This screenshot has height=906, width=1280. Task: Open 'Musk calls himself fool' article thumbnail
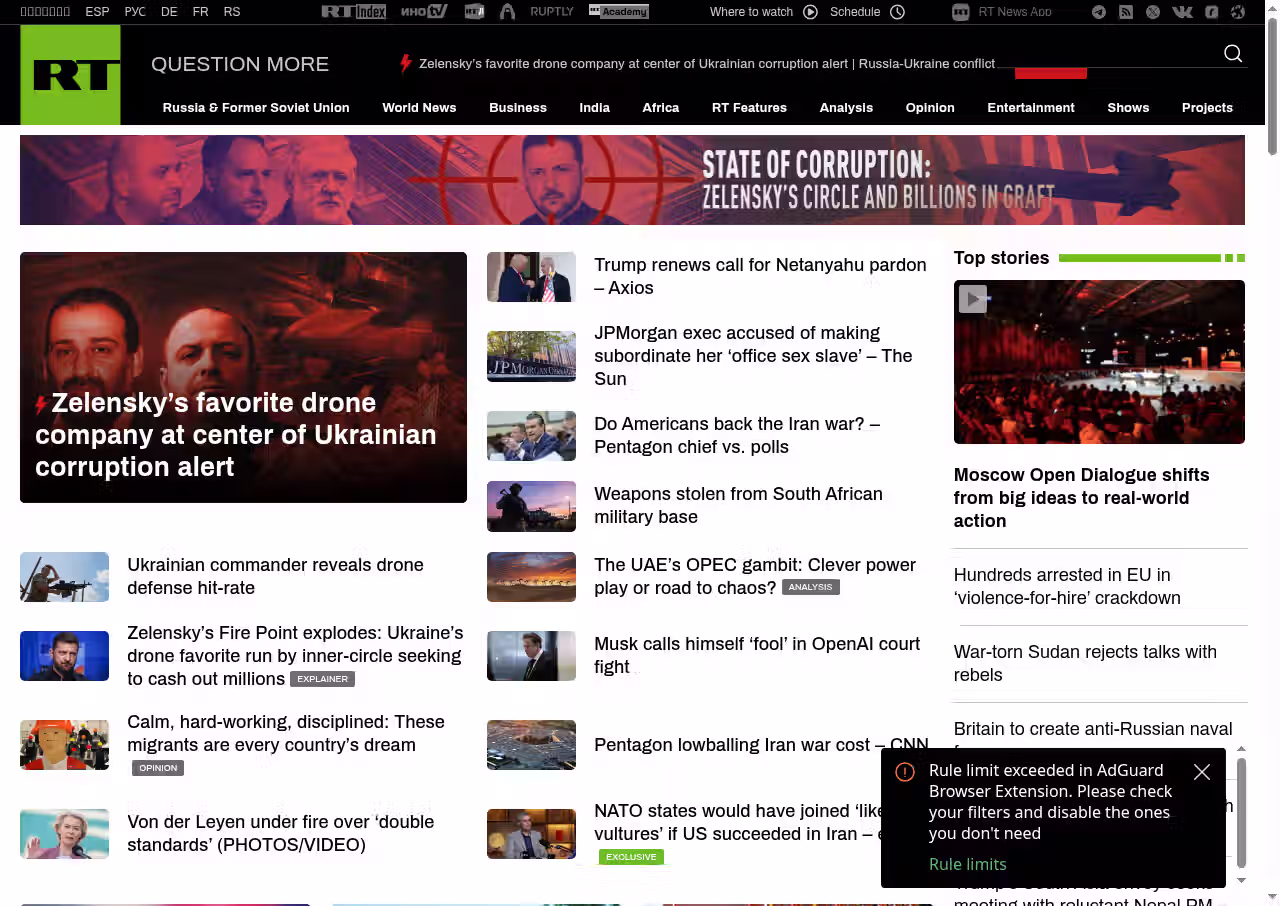pos(531,656)
